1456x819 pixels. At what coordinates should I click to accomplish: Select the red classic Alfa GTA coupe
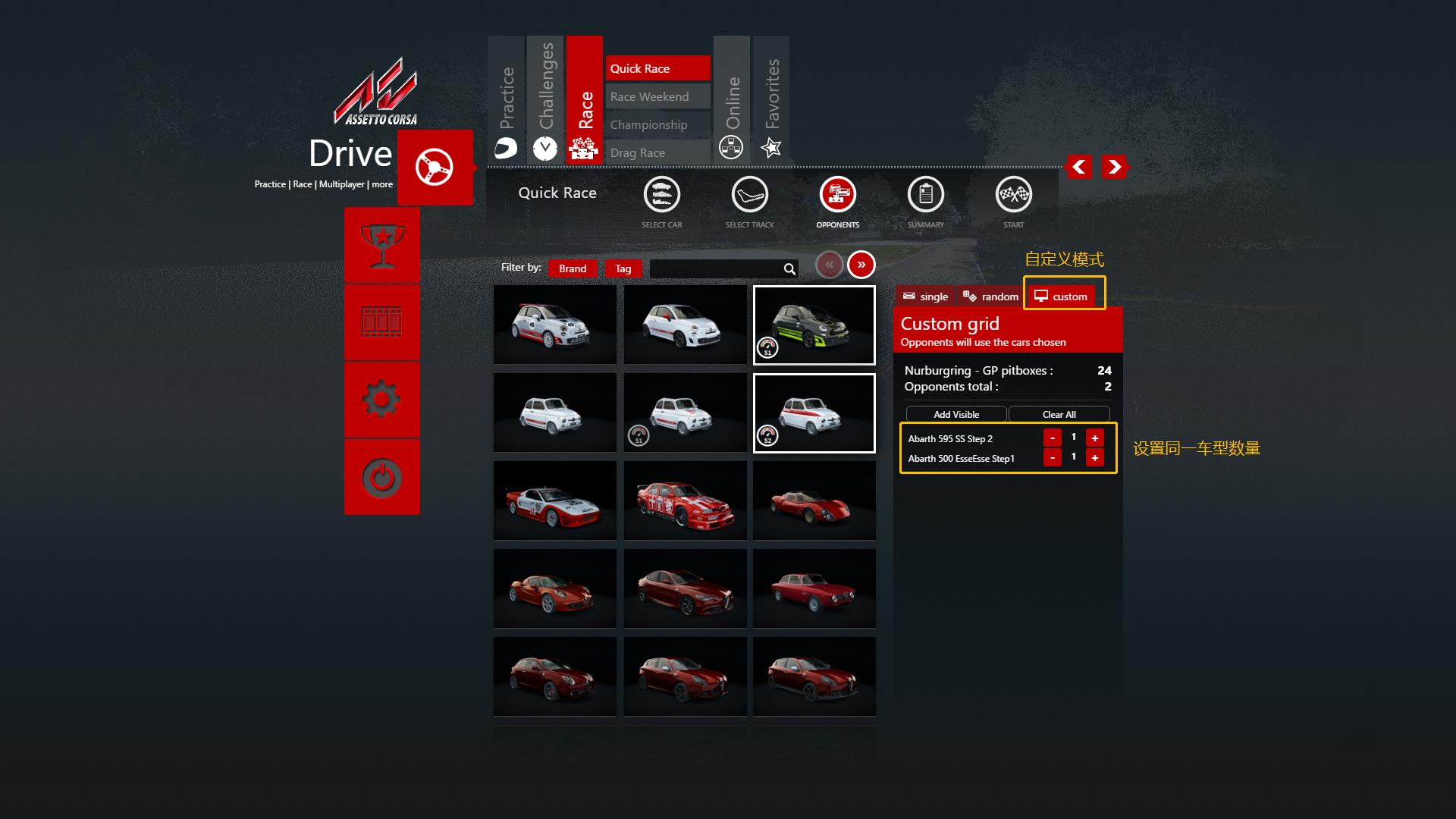(x=814, y=588)
